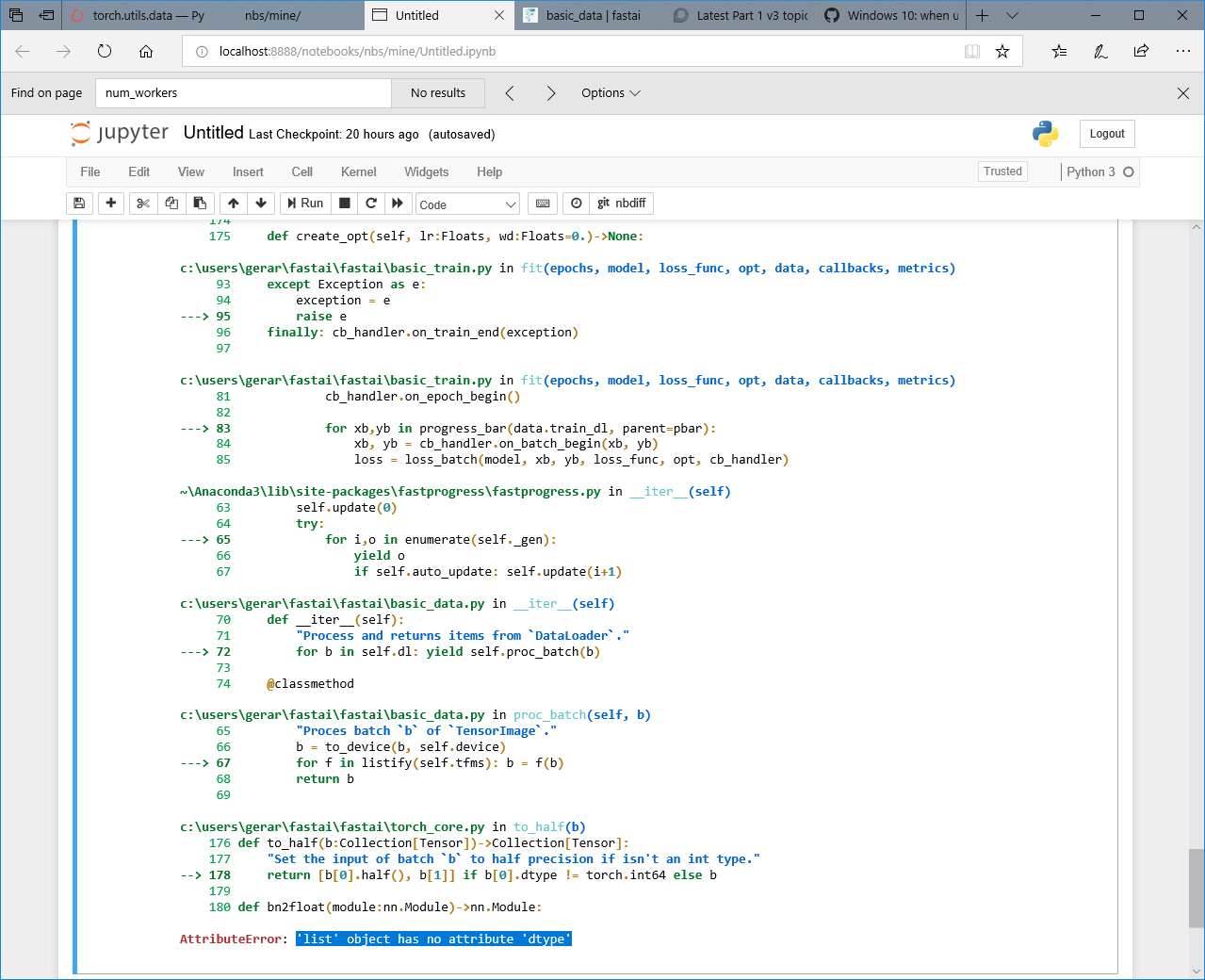Open the browser tab list chevron
The width and height of the screenshot is (1205, 980).
click(x=1012, y=15)
